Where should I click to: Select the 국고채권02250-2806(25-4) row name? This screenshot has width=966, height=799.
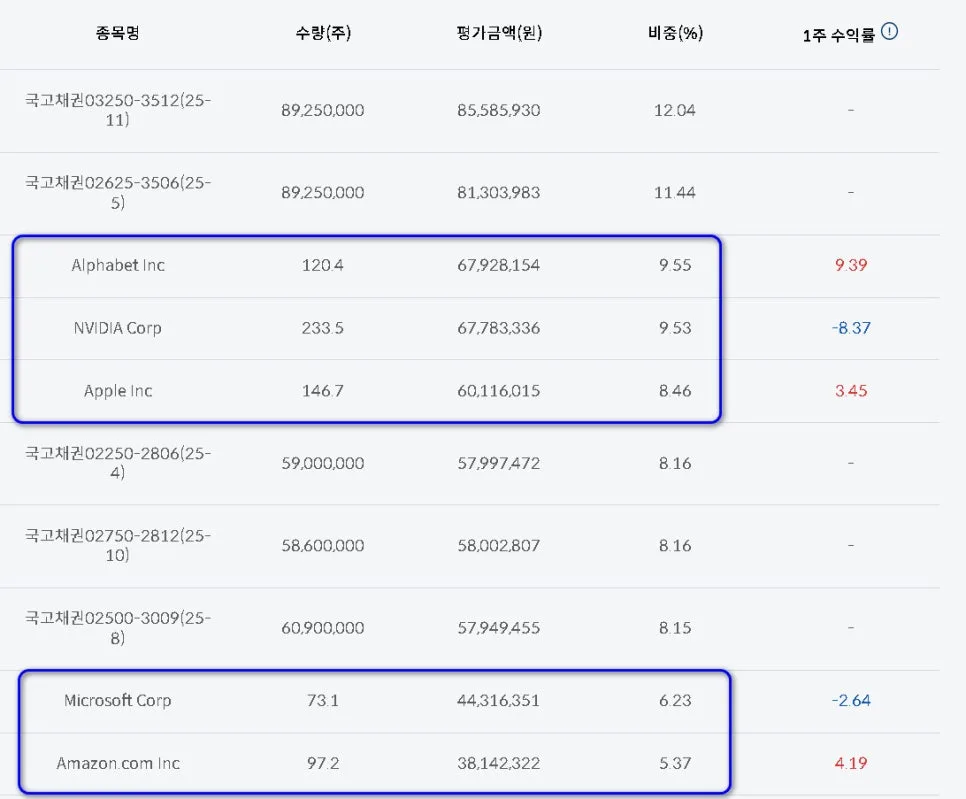coord(118,463)
